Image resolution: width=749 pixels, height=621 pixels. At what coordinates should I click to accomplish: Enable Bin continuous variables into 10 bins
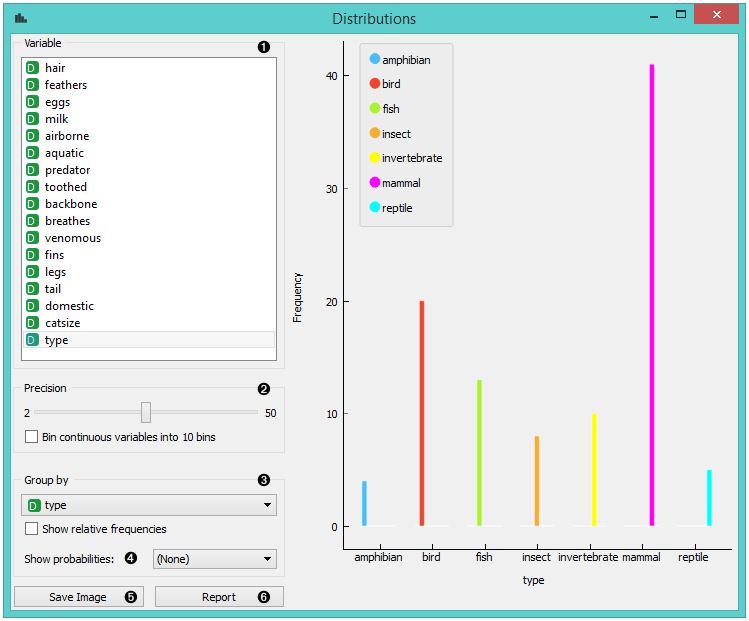pyautogui.click(x=32, y=437)
